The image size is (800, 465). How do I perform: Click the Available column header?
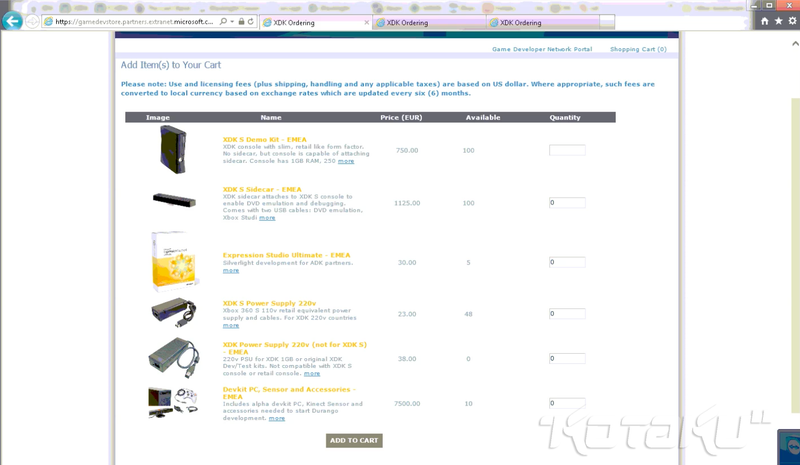coord(483,117)
